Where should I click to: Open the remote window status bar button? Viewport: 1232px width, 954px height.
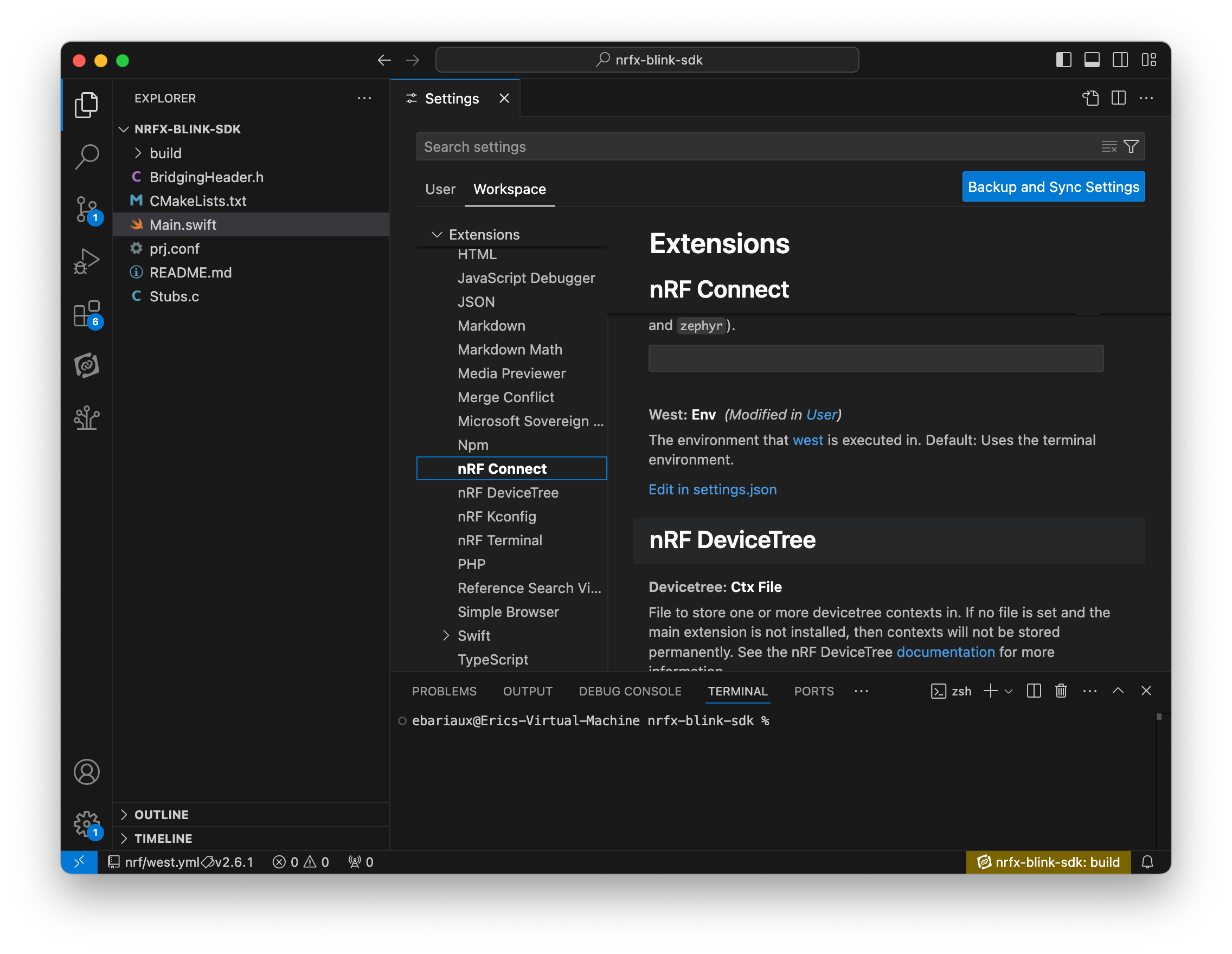(x=79, y=862)
